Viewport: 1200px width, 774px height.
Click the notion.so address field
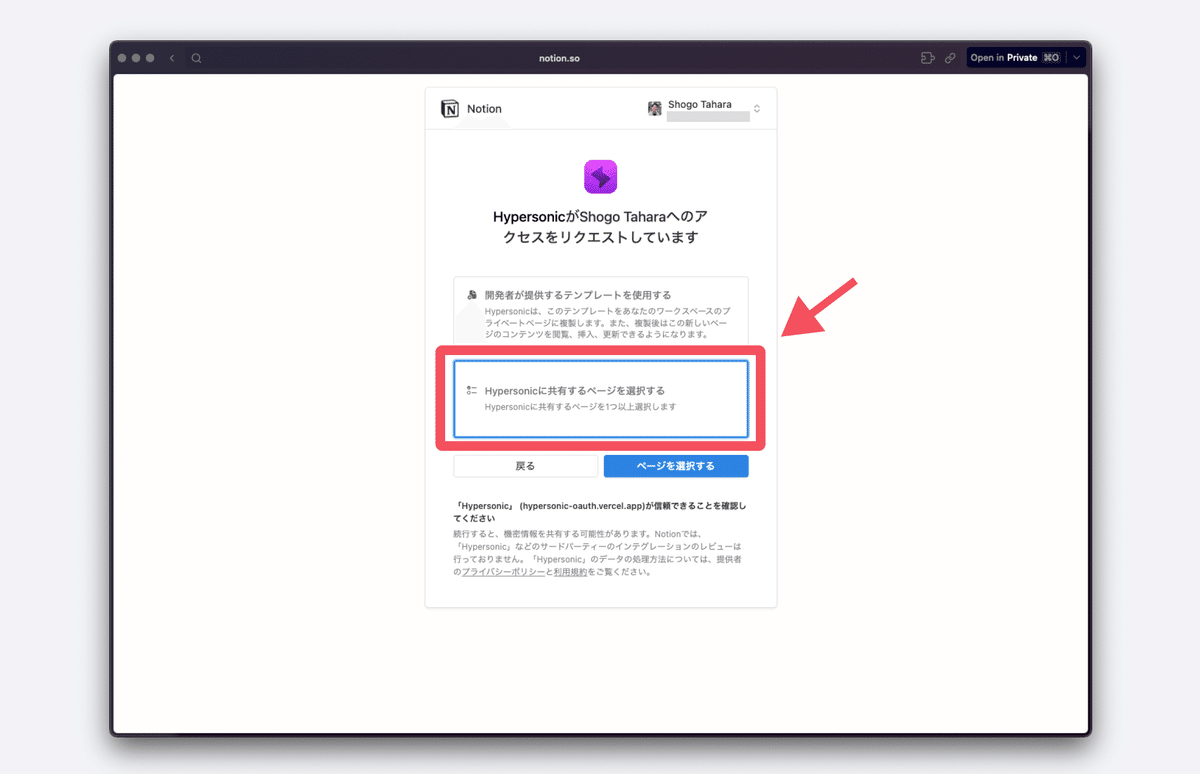pos(559,58)
